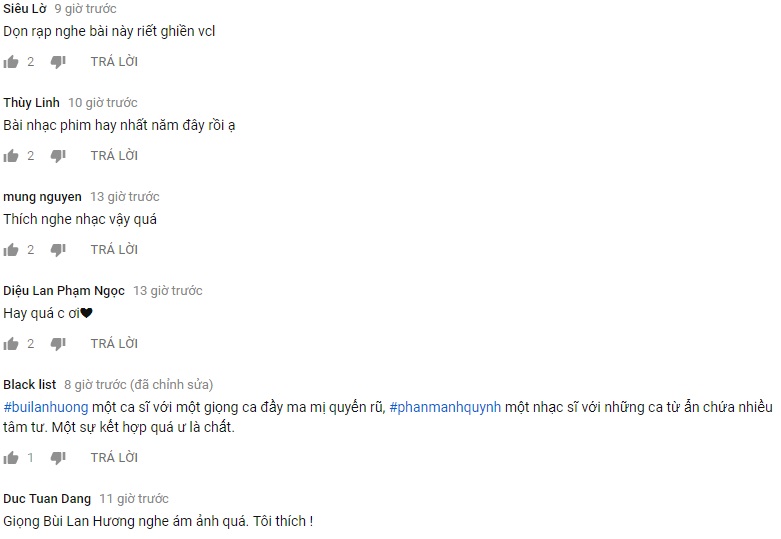This screenshot has height=539, width=781.
Task: Dislike mung nguyen's comment
Action: tap(58, 250)
